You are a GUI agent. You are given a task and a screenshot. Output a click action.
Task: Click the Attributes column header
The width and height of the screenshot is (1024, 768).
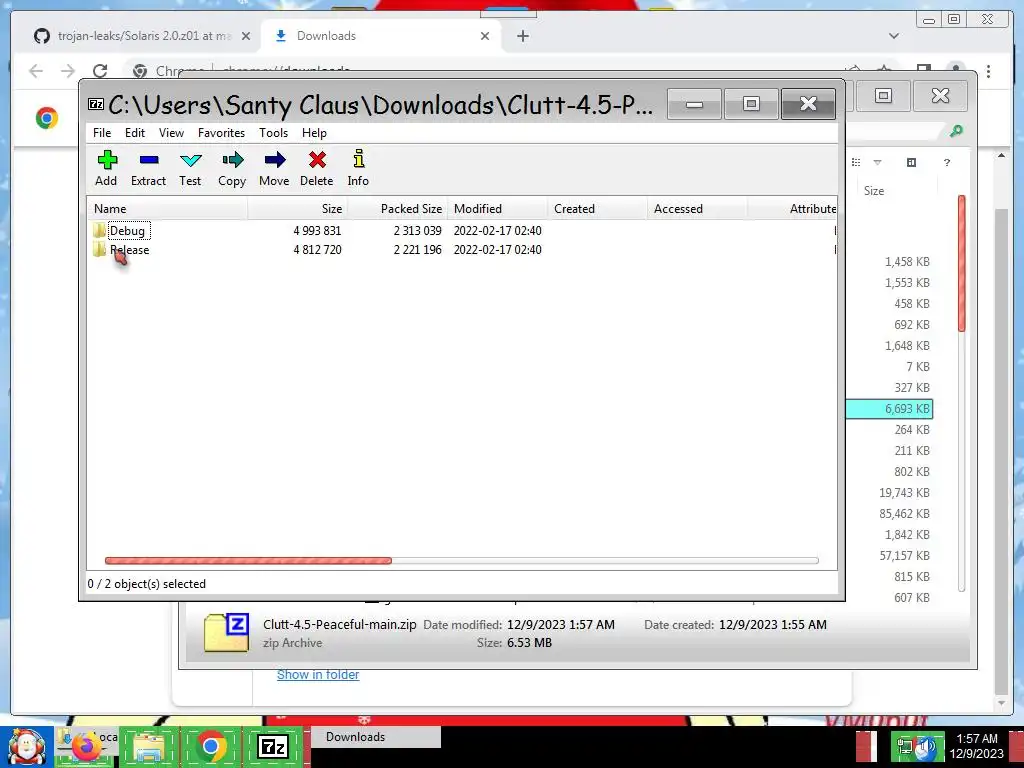point(793,209)
